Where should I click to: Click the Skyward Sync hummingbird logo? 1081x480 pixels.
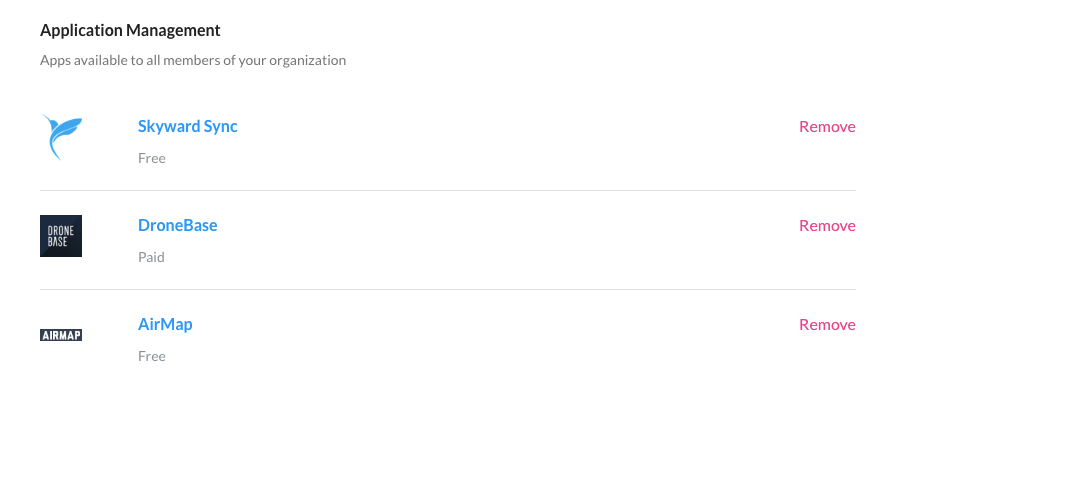coord(61,137)
